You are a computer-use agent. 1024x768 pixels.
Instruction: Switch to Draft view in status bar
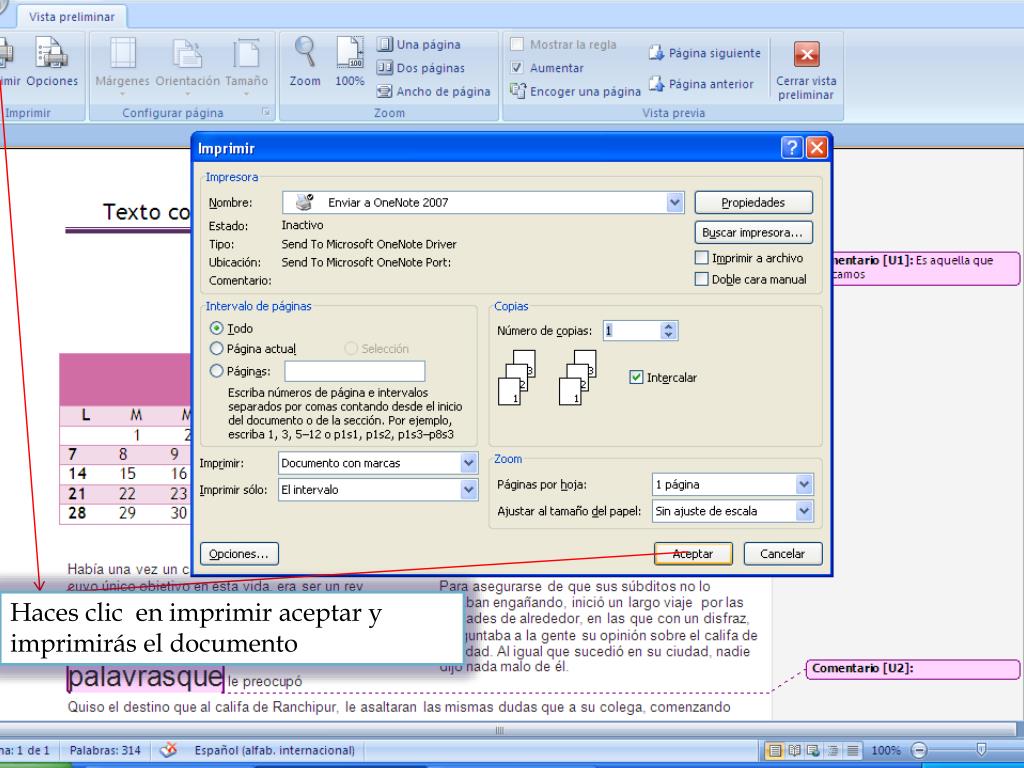pyautogui.click(x=852, y=750)
